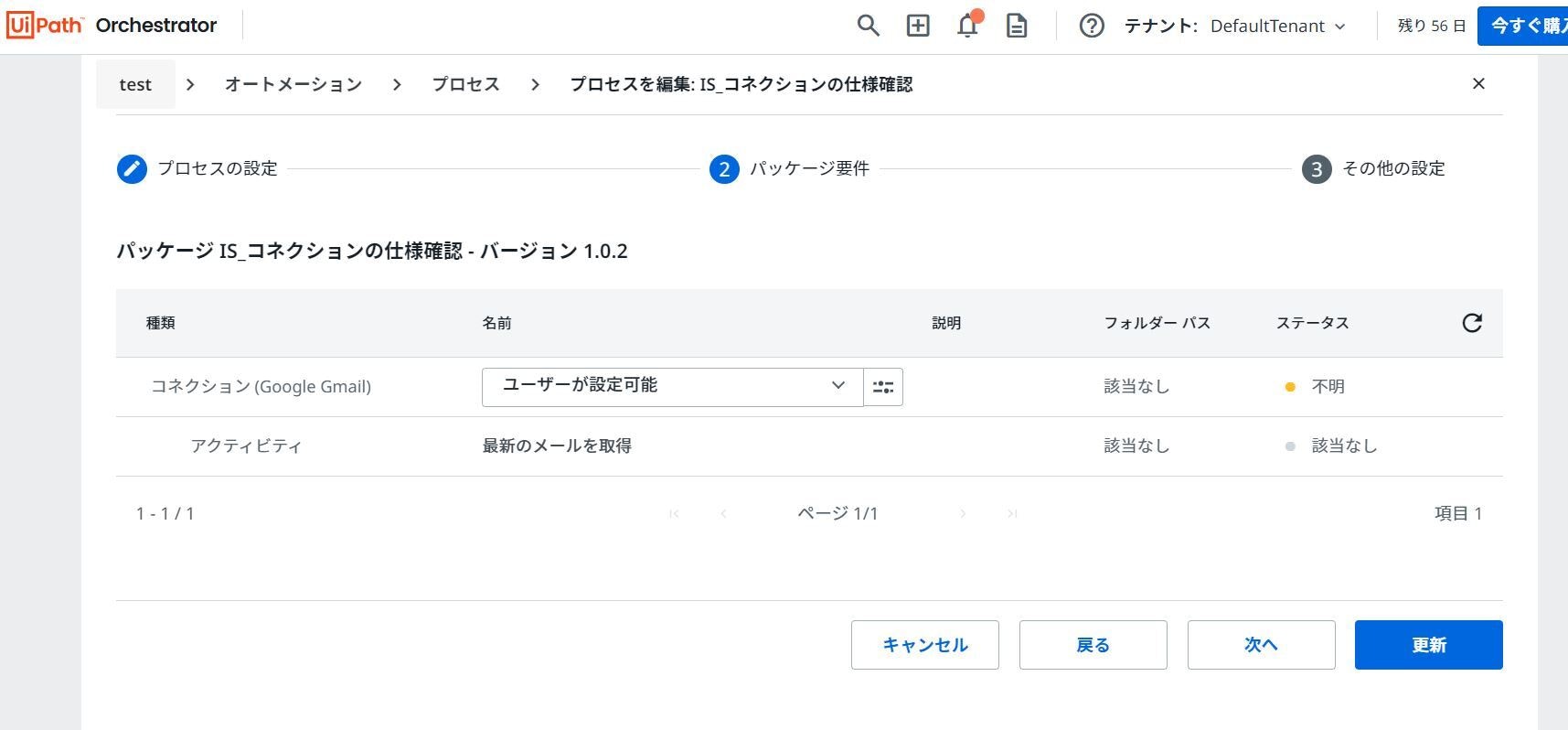This screenshot has width=1568, height=730.
Task: Click the pencil icon for プロセスの設定 step
Action: click(132, 168)
